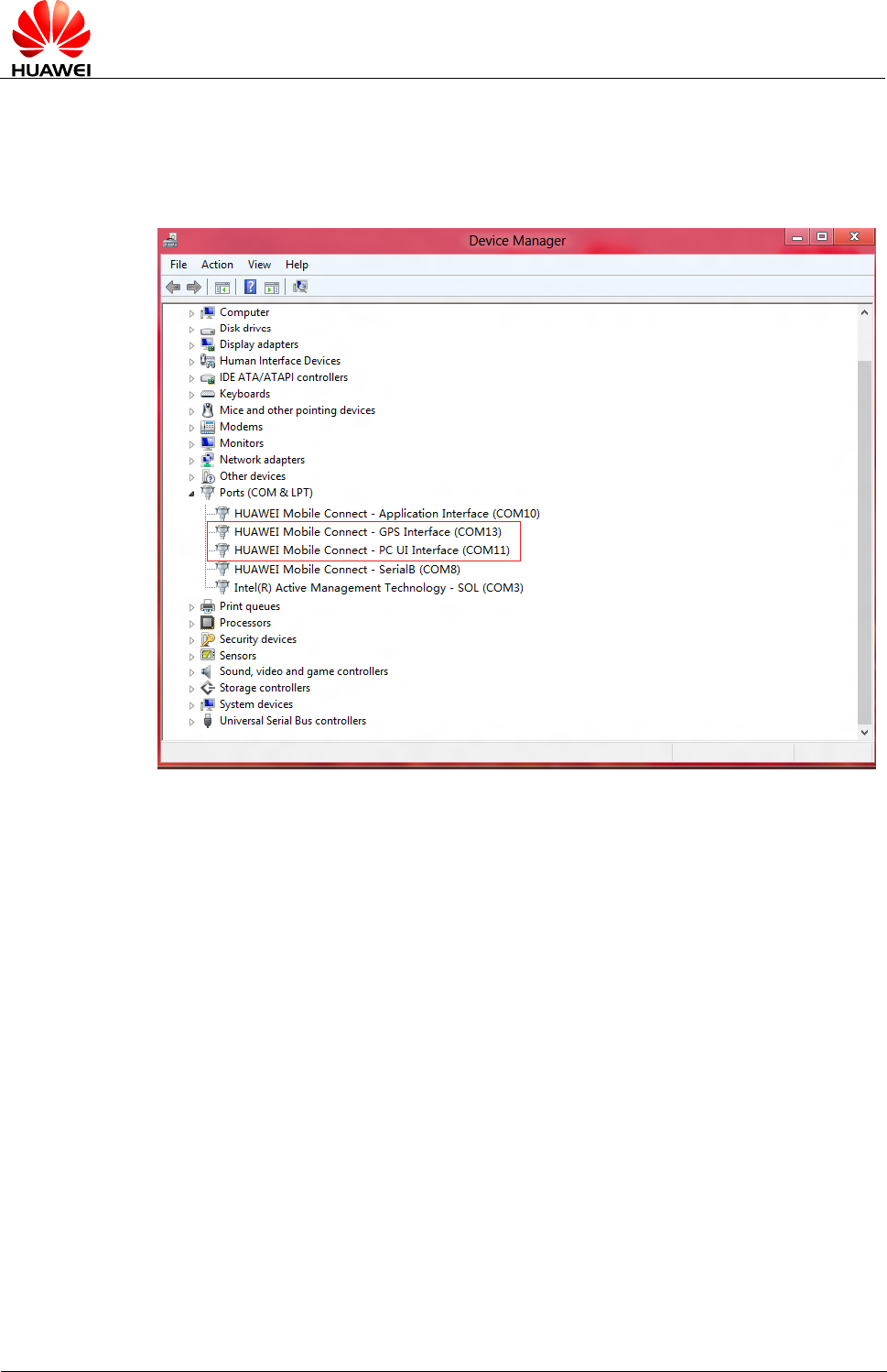Open the File menu
Screen dimensions: 887x1372
coord(178,265)
